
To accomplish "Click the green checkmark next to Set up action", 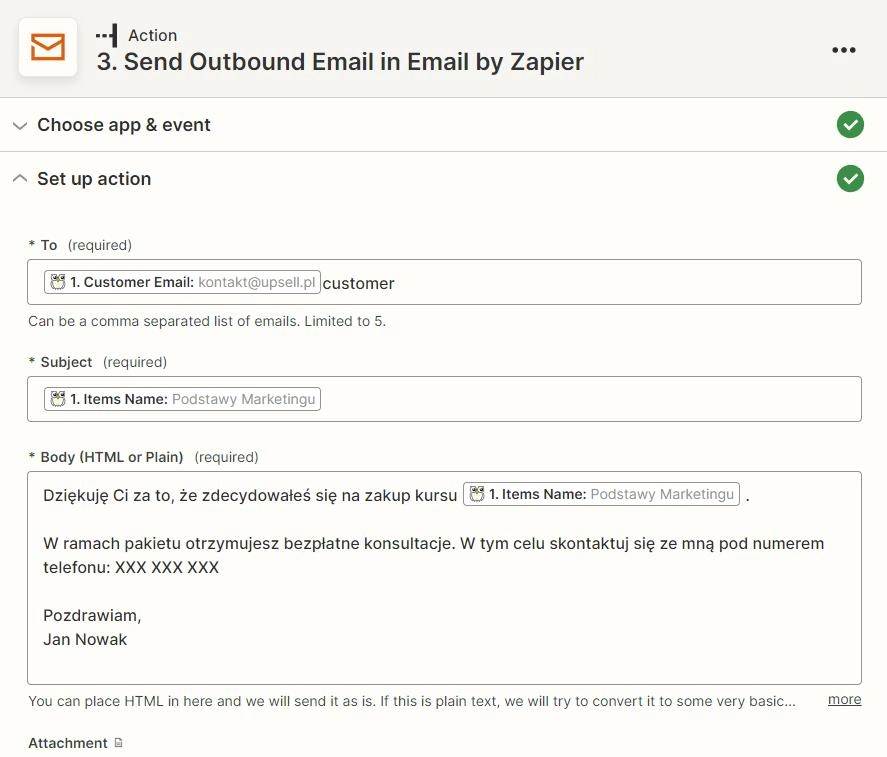I will click(x=850, y=179).
